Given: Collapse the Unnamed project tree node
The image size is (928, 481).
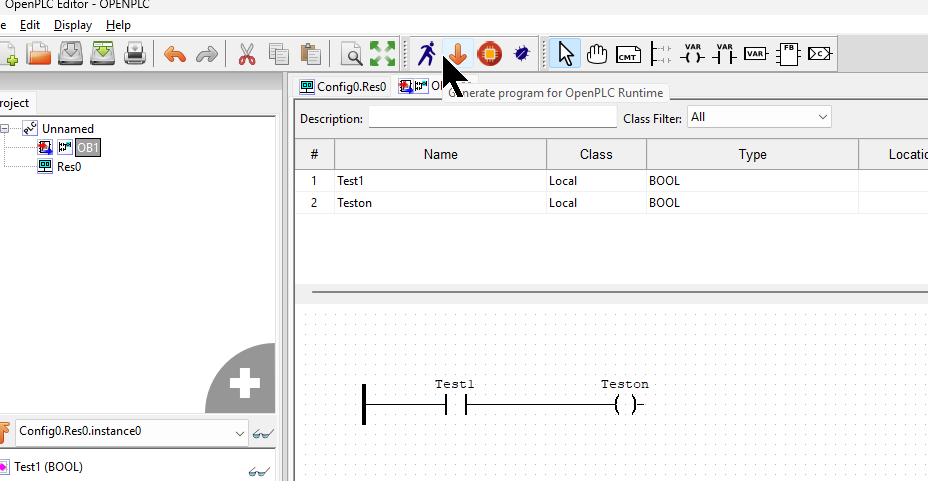Looking at the screenshot, I should tap(6, 128).
